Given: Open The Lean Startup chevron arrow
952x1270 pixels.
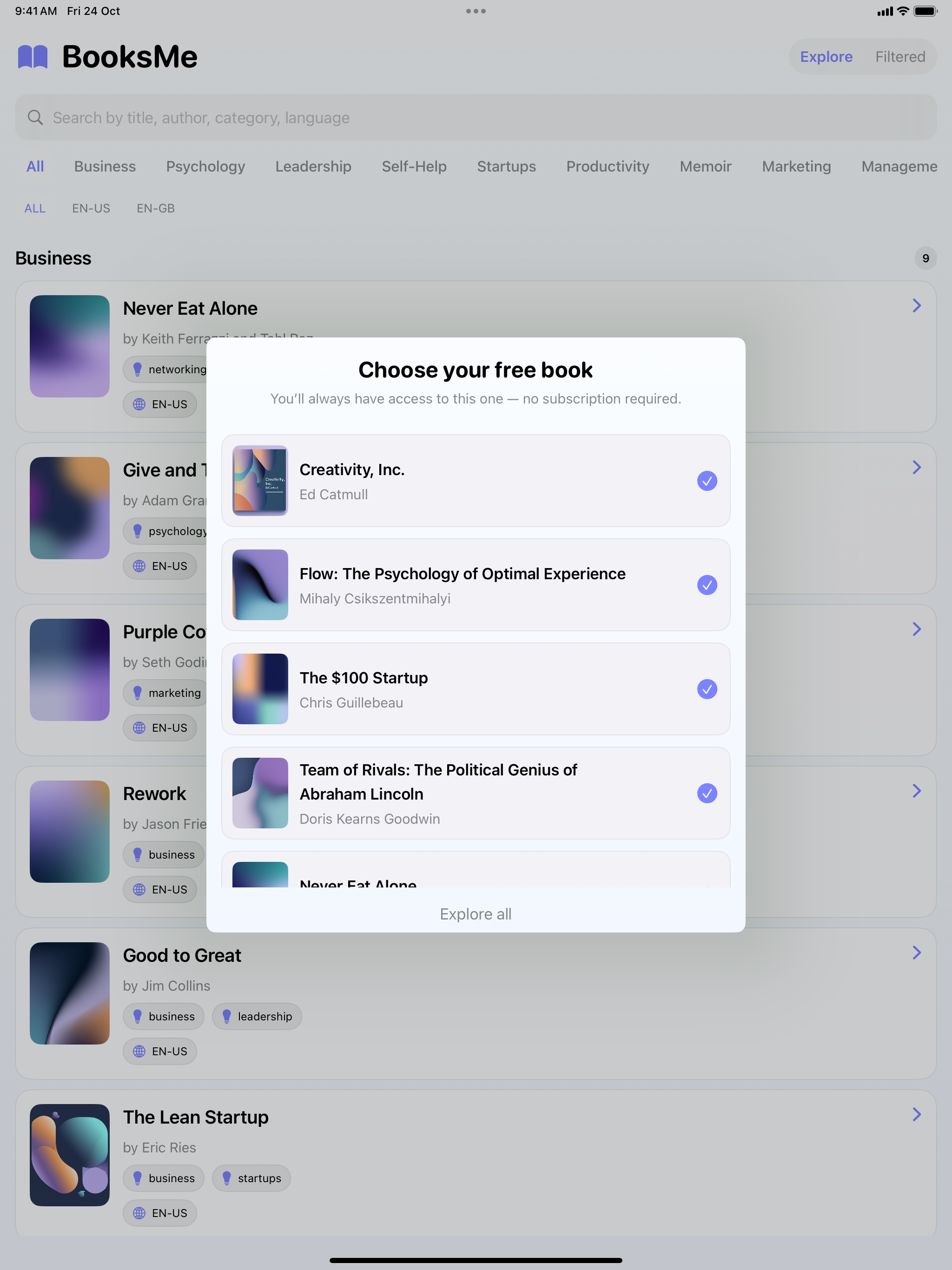Looking at the screenshot, I should tap(916, 1114).
